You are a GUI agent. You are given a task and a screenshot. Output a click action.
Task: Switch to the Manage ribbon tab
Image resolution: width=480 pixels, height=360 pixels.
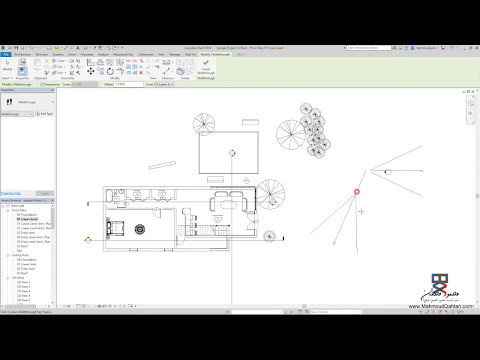[x=175, y=54]
